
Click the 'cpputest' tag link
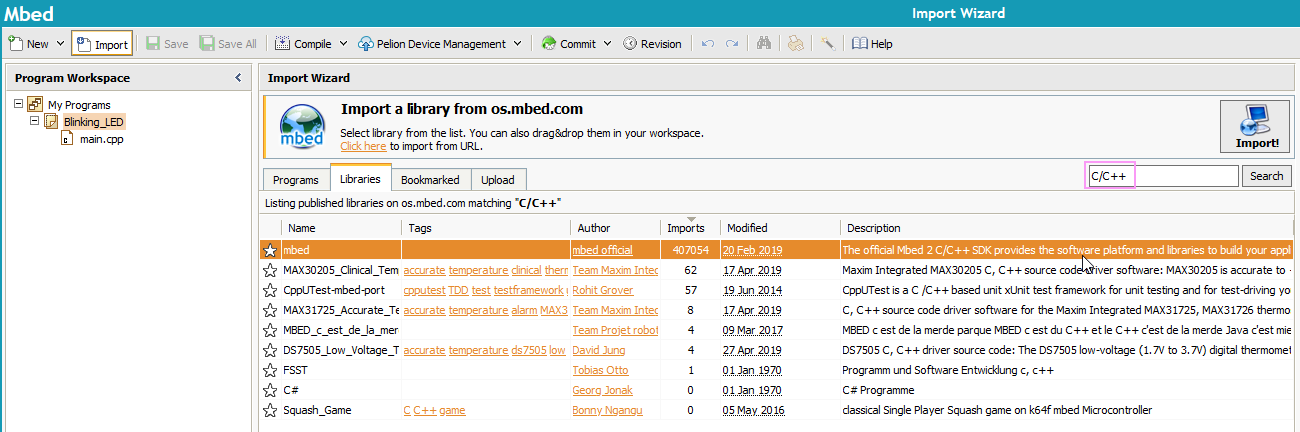pos(425,290)
